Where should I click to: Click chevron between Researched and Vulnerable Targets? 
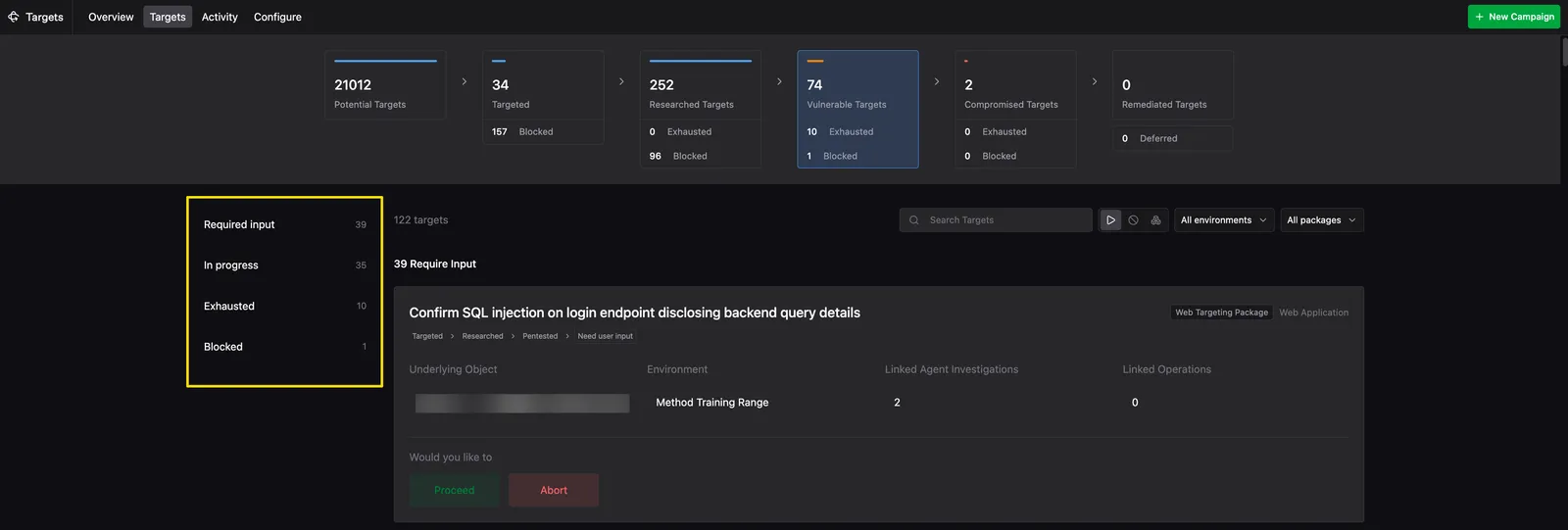coord(779,81)
